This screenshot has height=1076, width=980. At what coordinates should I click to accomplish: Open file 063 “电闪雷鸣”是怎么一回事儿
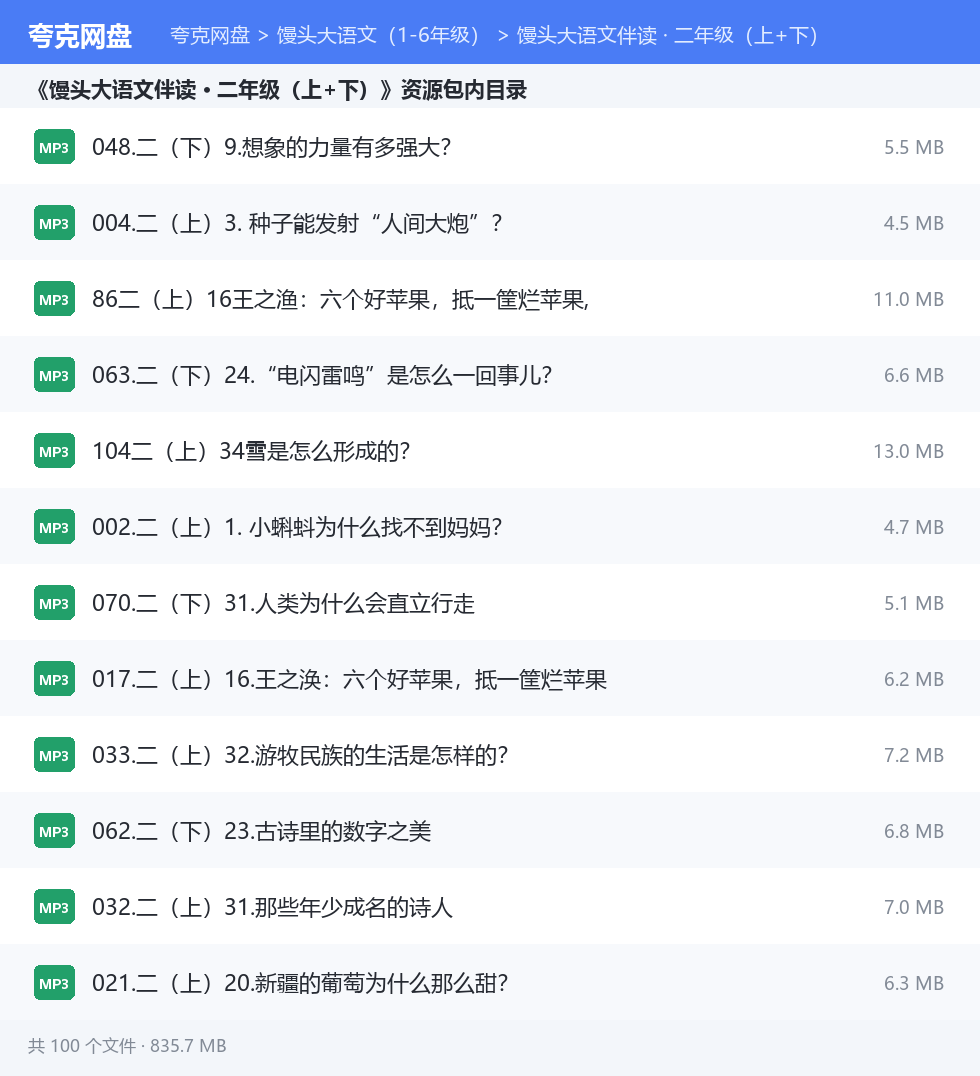322,375
